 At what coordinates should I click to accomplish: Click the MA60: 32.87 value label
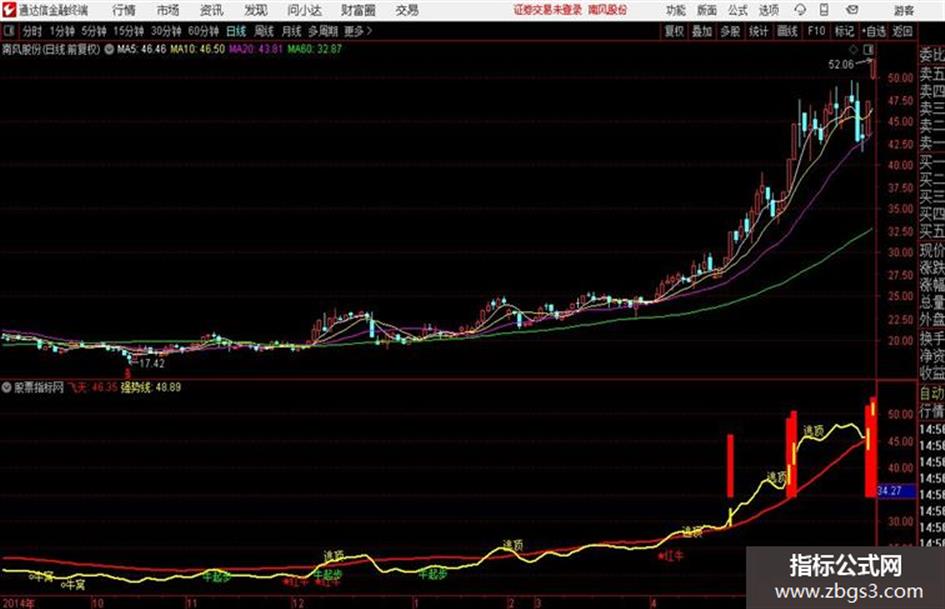[315, 49]
